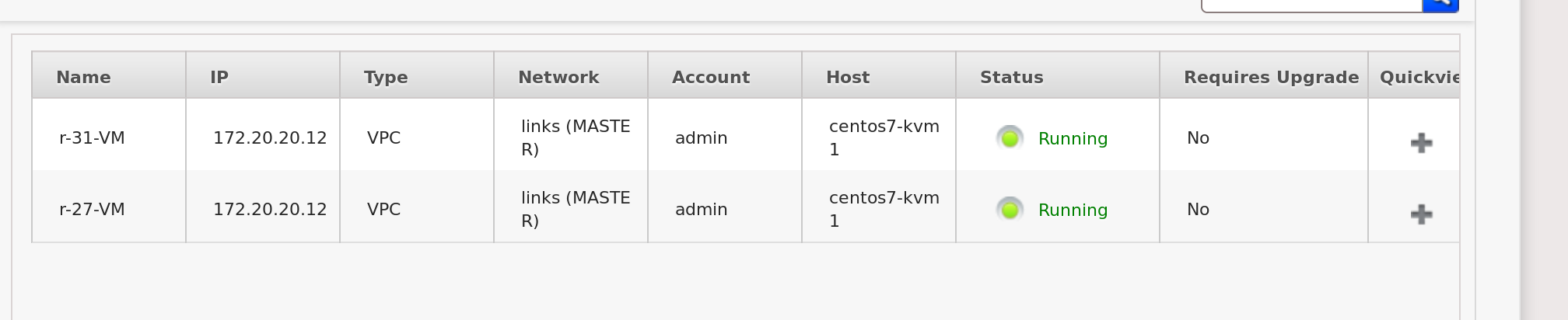
Task: Sort by Requires Upgrade column header
Action: [1270, 77]
